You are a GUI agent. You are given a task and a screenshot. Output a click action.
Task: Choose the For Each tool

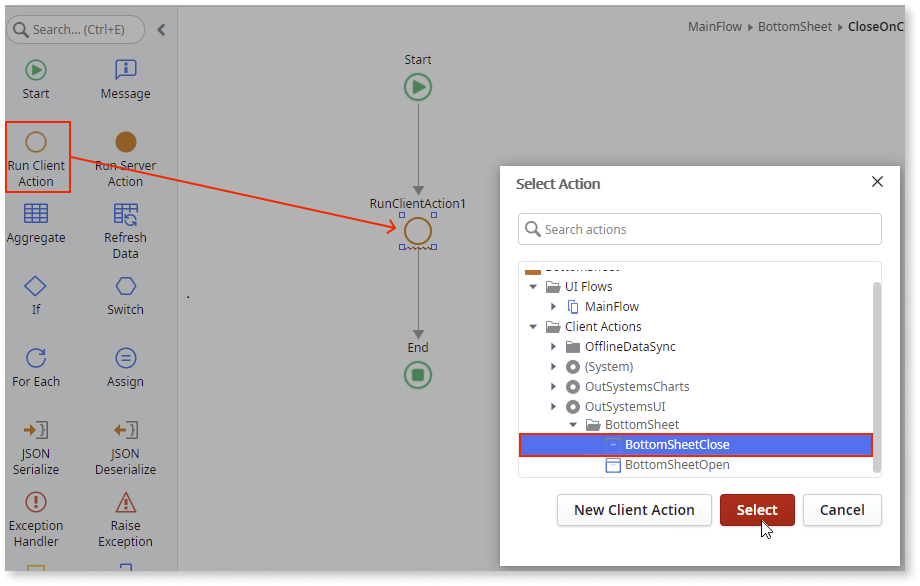point(36,358)
